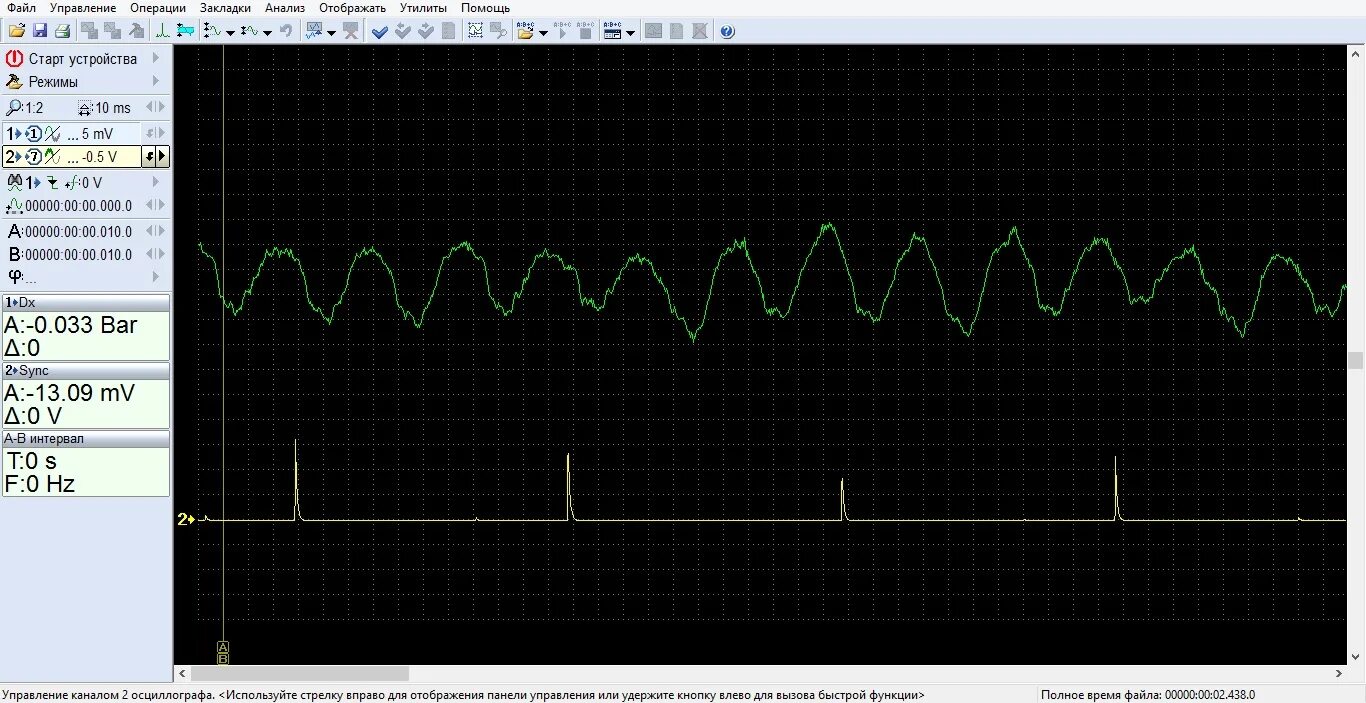
Task: Click the magnifier zoom icon showing 1:2
Action: coord(14,107)
